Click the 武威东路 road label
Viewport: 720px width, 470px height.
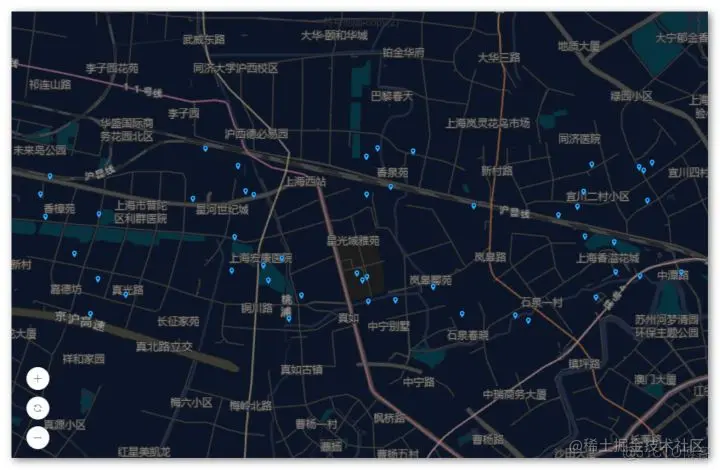[x=204, y=39]
